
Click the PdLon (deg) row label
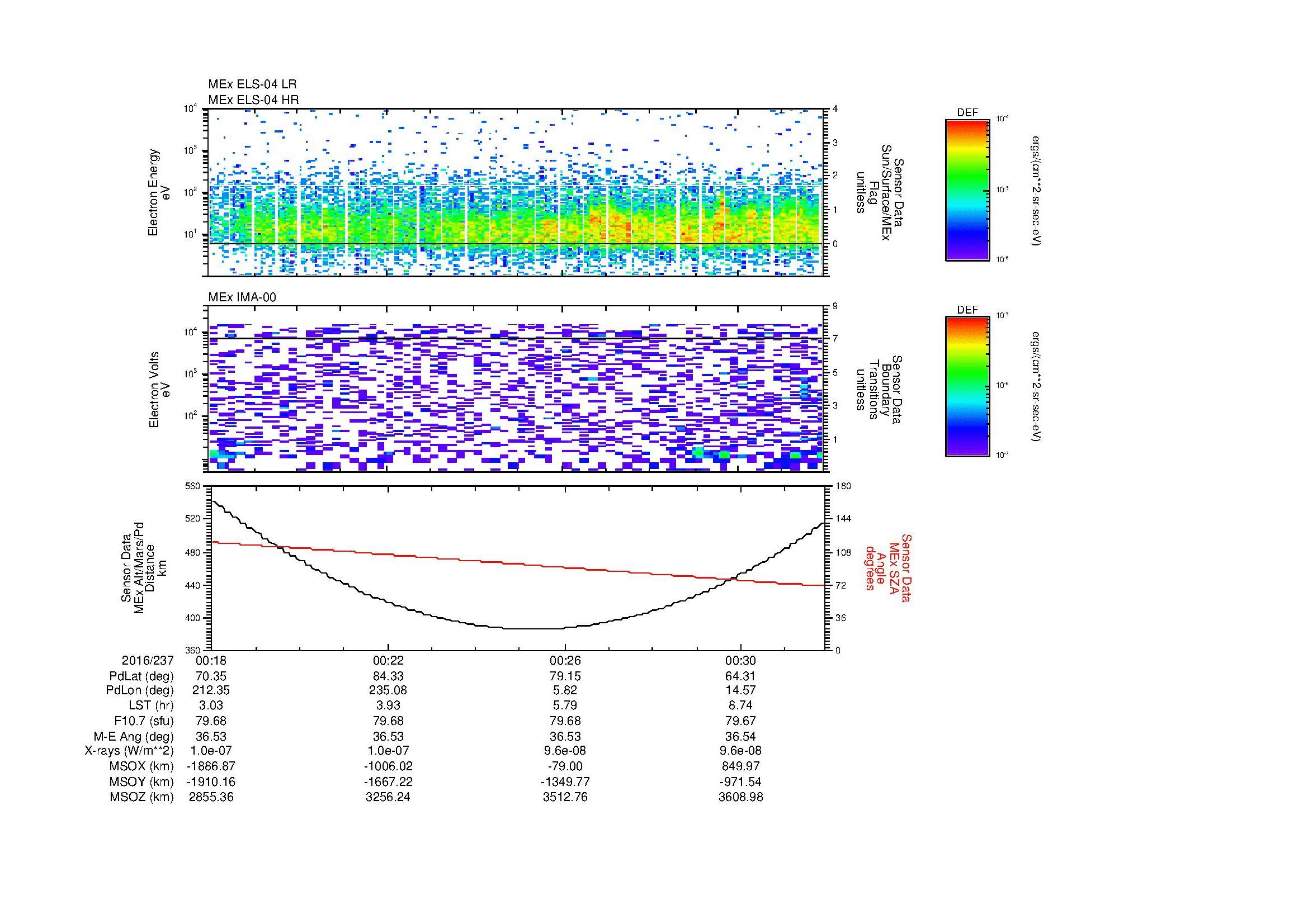(x=140, y=690)
